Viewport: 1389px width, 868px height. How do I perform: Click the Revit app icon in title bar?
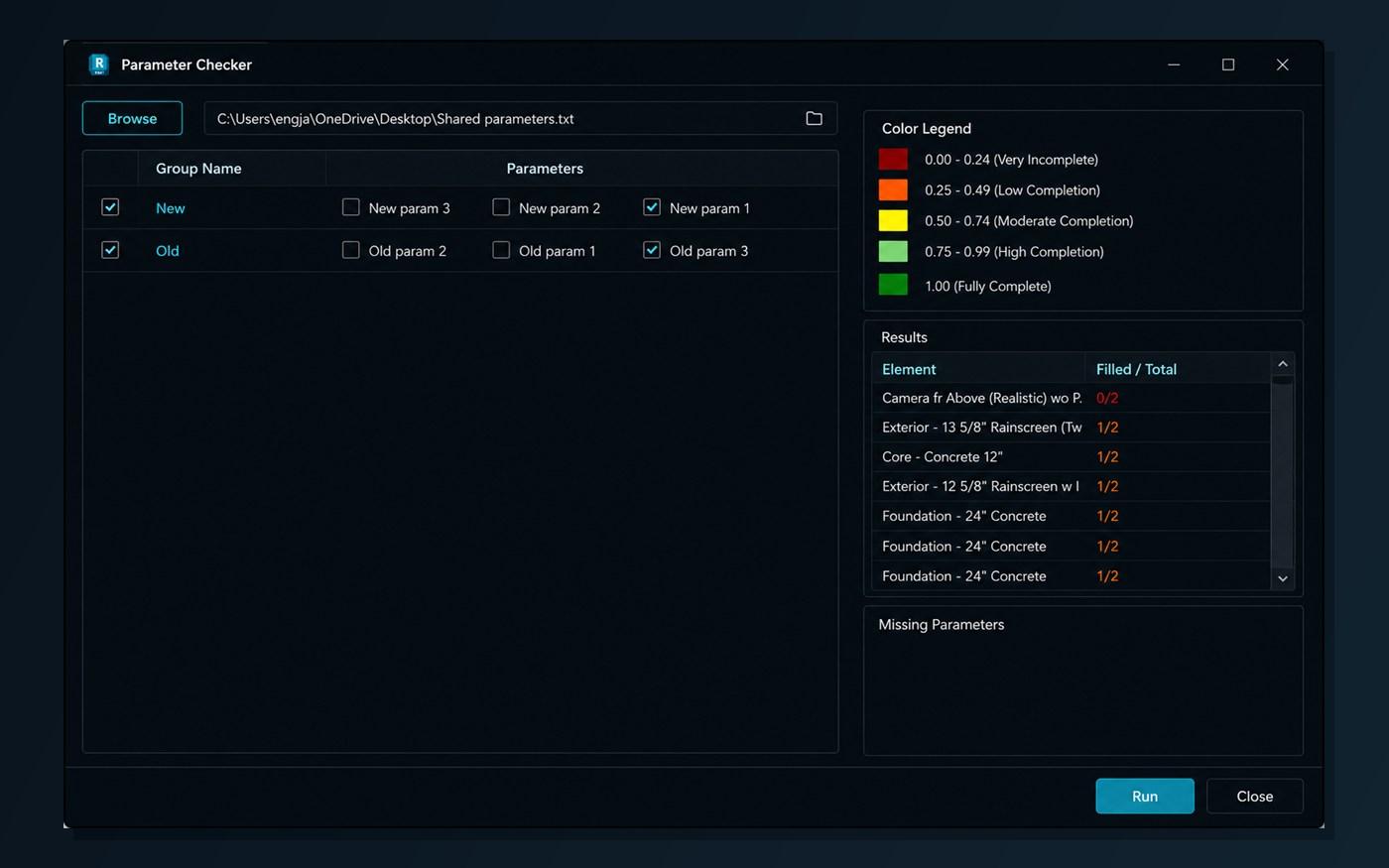(x=98, y=64)
